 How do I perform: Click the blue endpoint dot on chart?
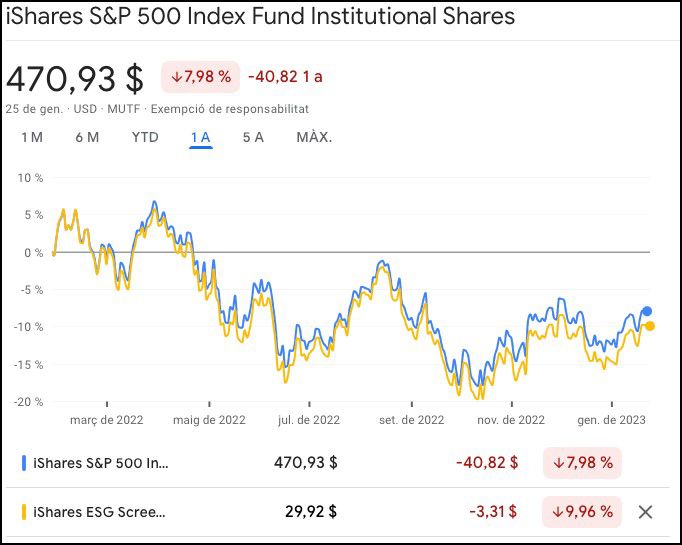point(648,311)
